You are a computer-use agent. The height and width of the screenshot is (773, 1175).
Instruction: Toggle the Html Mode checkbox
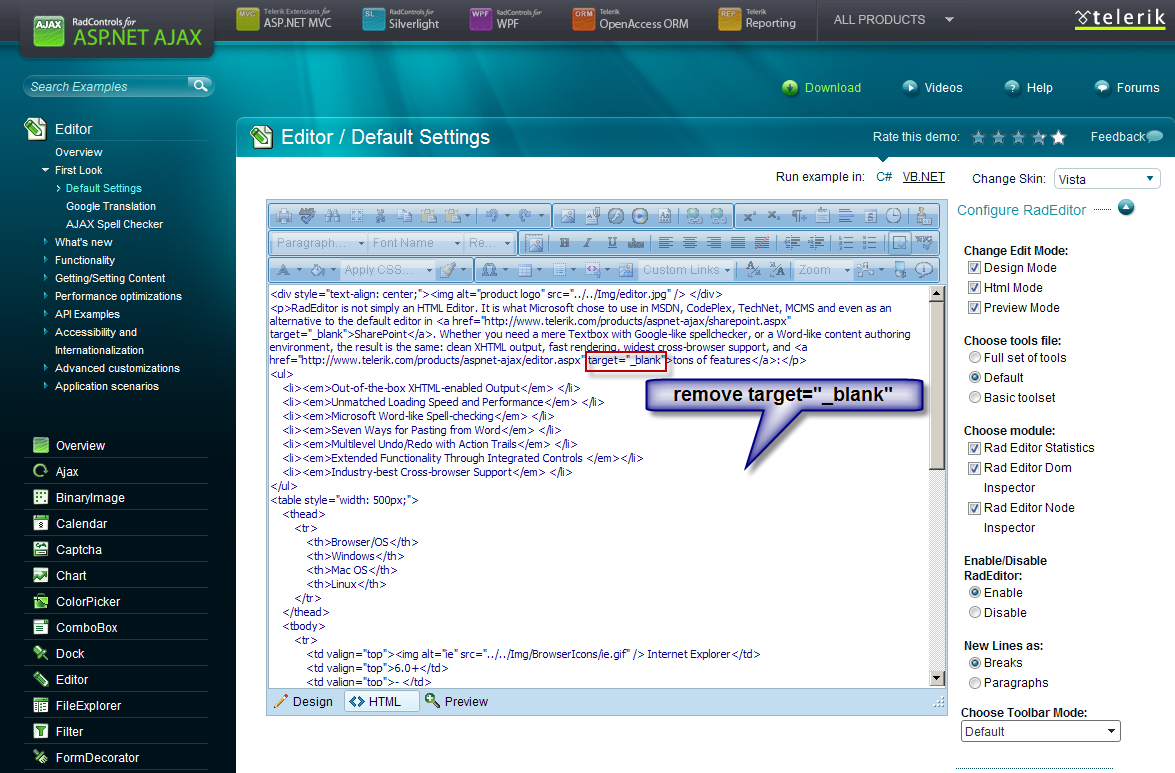point(974,288)
